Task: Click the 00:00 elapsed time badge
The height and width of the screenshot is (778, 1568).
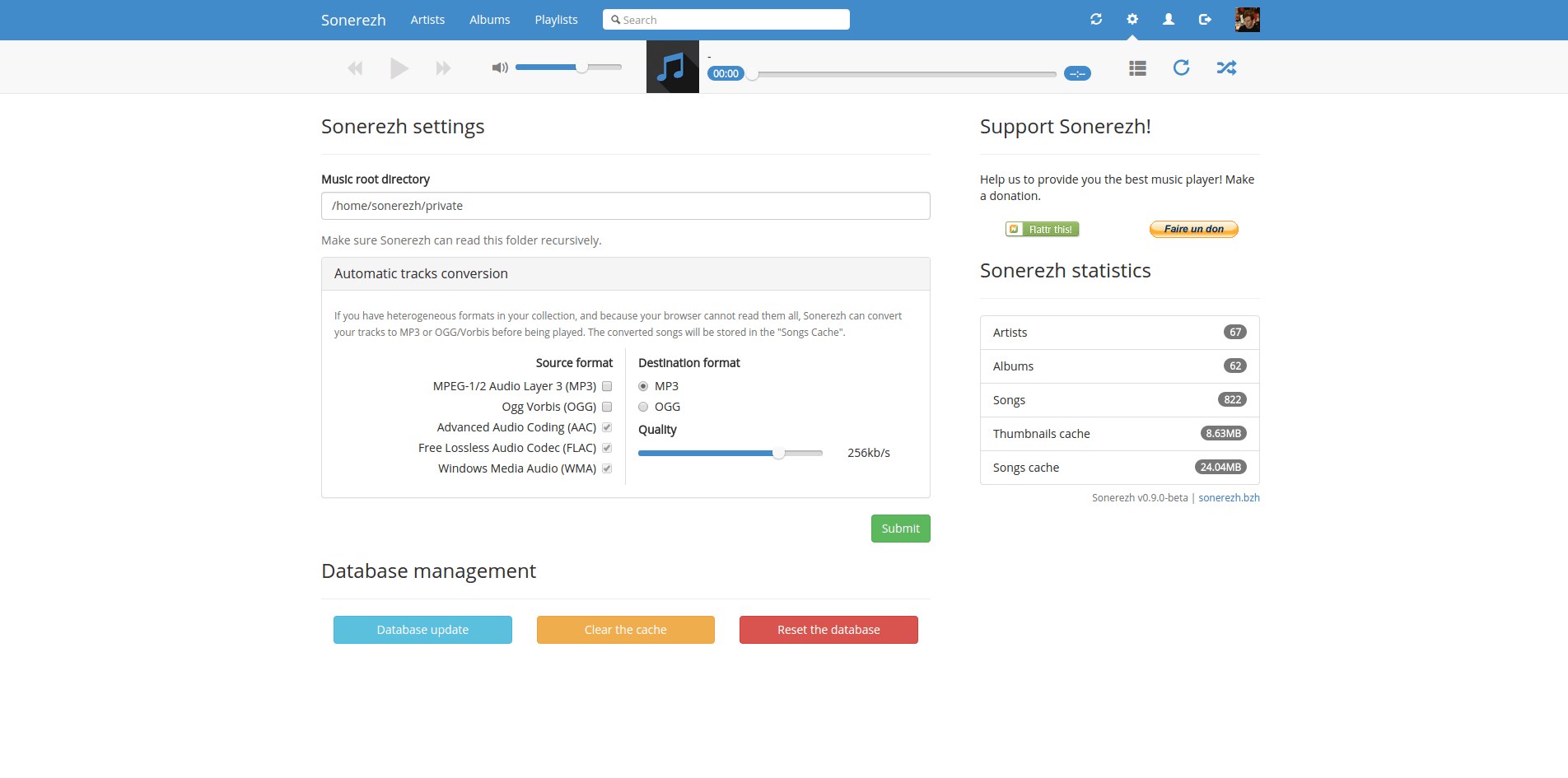Action: pos(726,73)
